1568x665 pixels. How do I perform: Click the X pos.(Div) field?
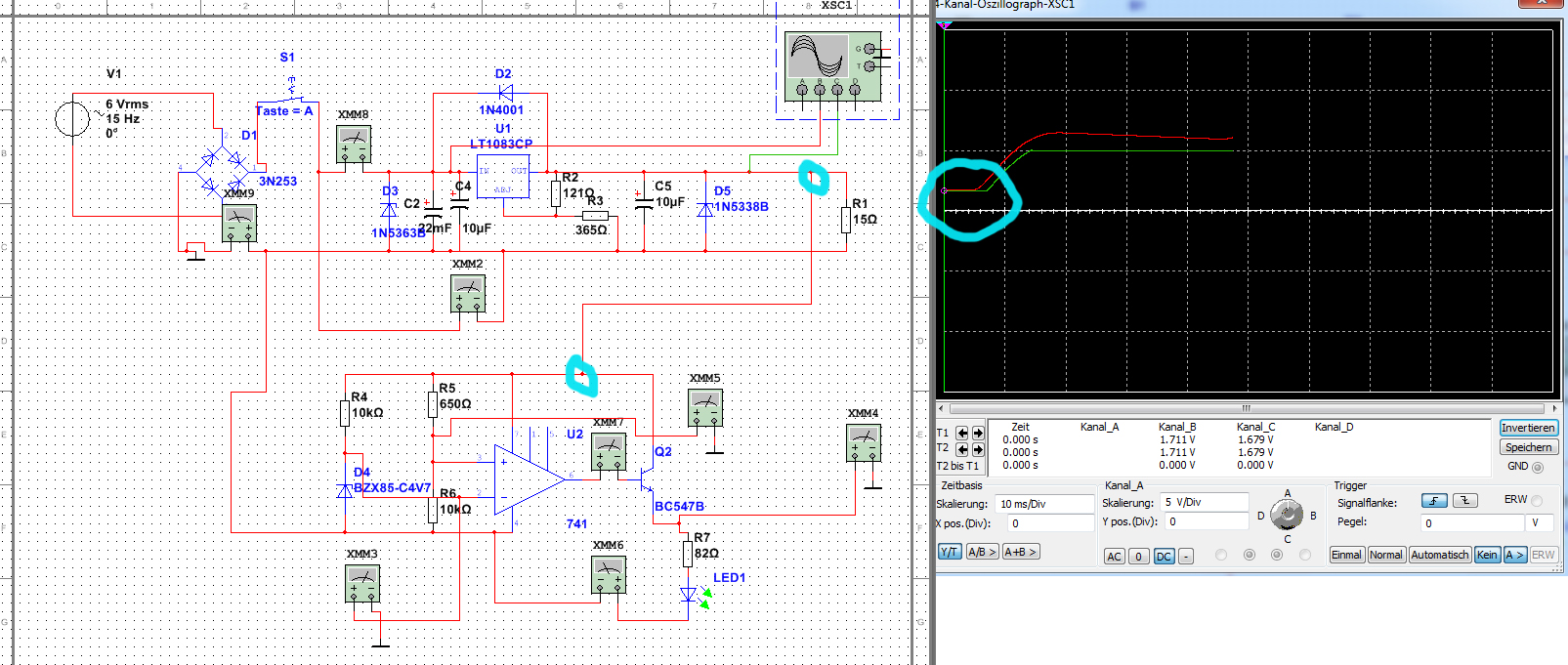coord(1050,523)
